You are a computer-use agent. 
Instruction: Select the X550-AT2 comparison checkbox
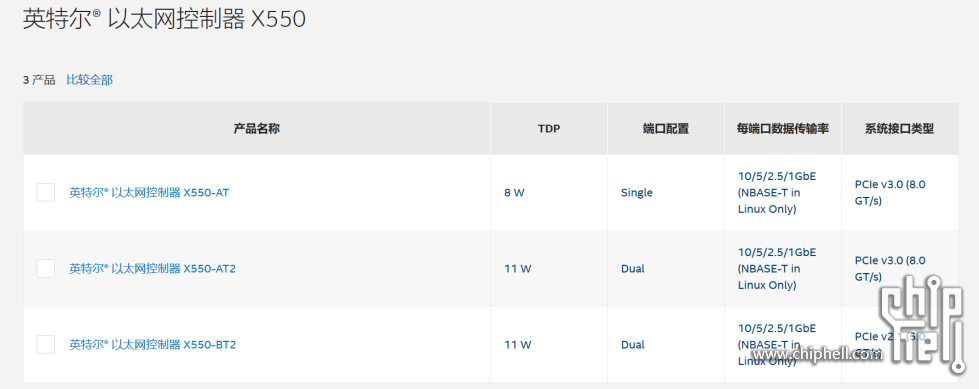(46, 268)
